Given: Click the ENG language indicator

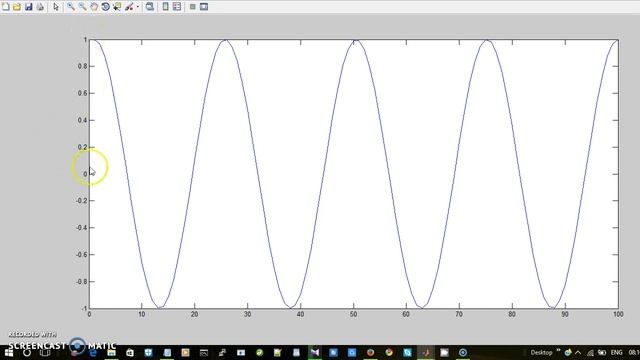Looking at the screenshot, I should [616, 353].
